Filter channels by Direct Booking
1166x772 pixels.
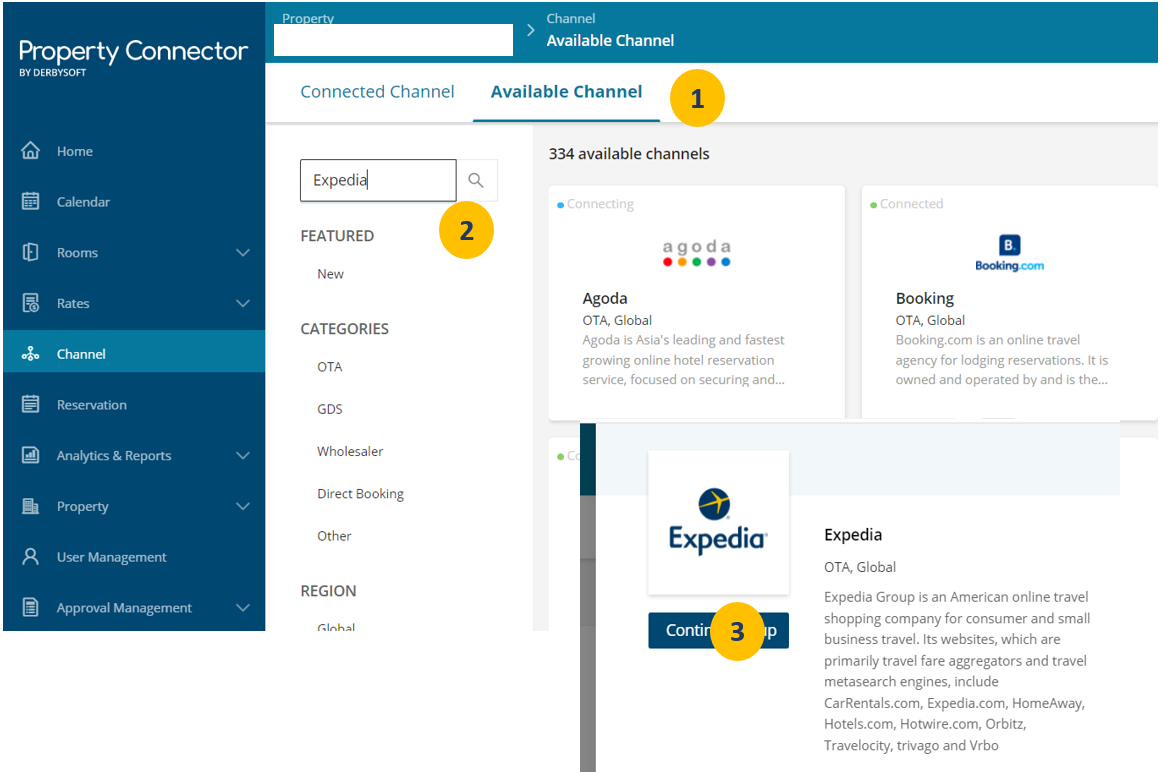[360, 494]
